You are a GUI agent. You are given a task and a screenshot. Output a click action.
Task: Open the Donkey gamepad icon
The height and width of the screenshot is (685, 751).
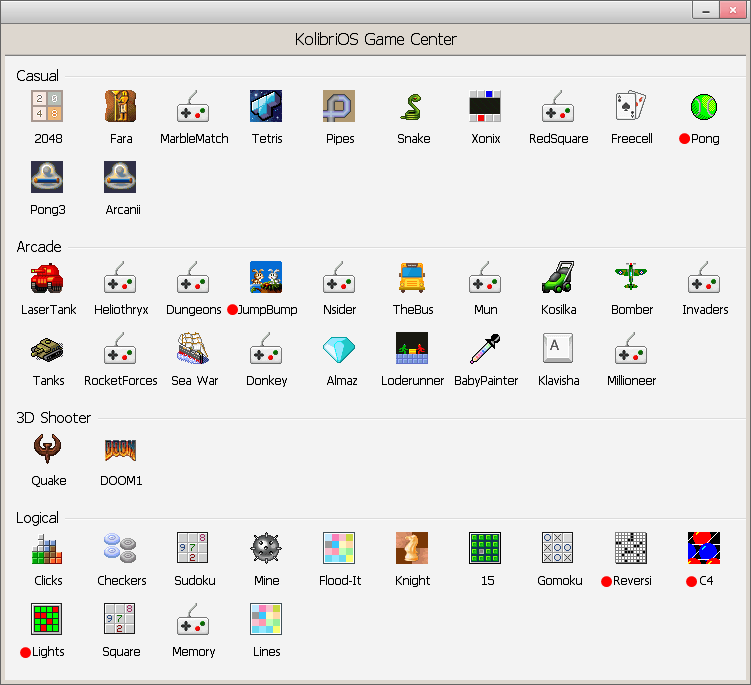click(x=266, y=348)
